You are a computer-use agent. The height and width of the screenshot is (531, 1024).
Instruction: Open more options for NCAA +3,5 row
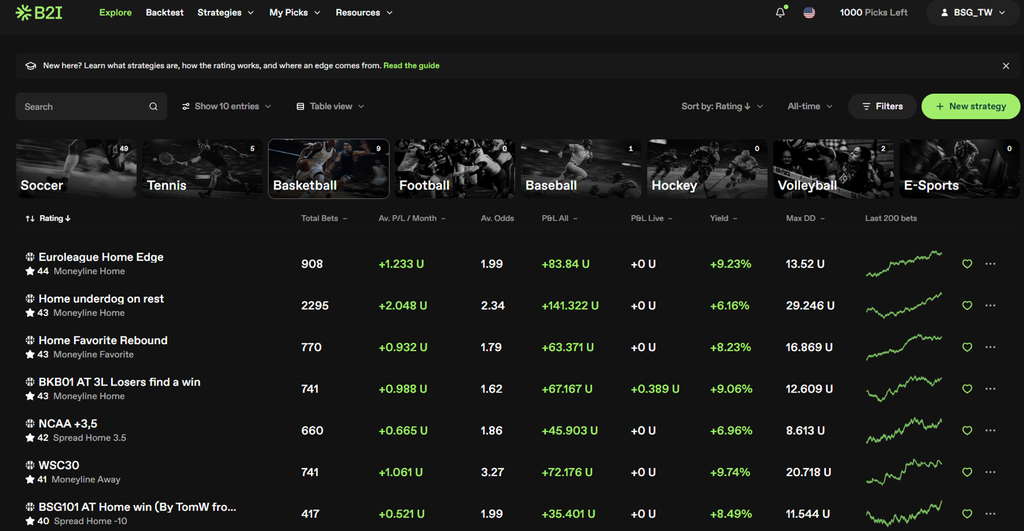coord(991,430)
